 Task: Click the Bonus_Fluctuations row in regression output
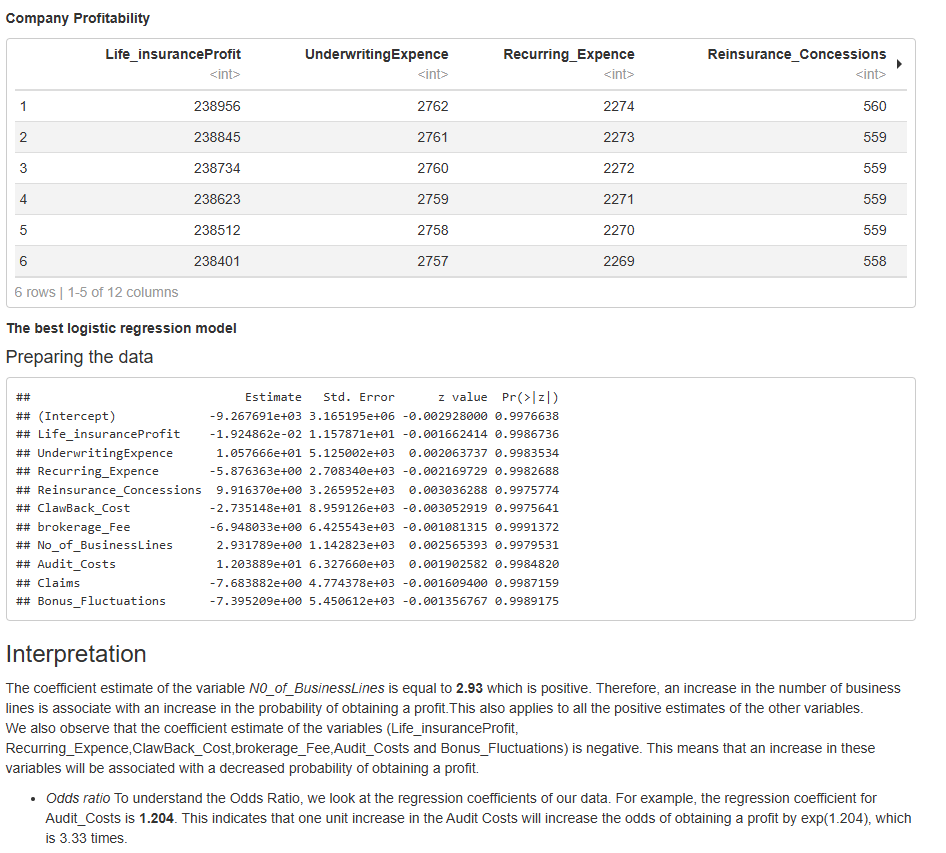pyautogui.click(x=101, y=601)
